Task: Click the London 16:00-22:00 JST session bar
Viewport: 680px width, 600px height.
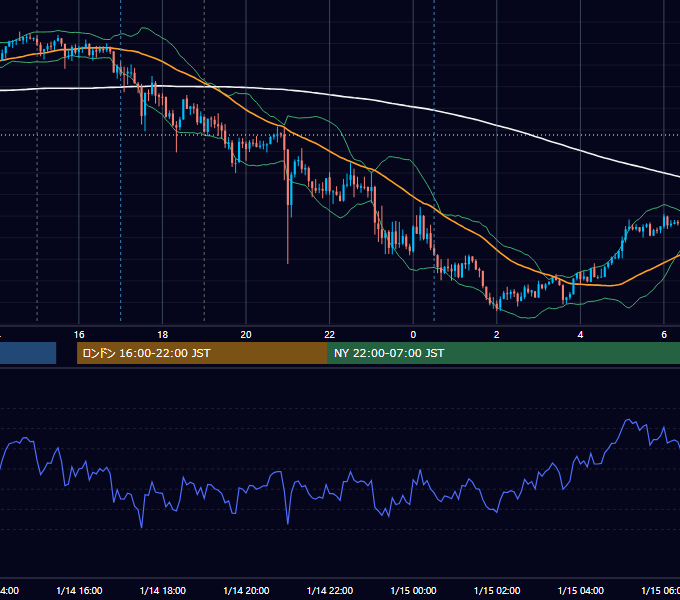Action: coord(202,353)
